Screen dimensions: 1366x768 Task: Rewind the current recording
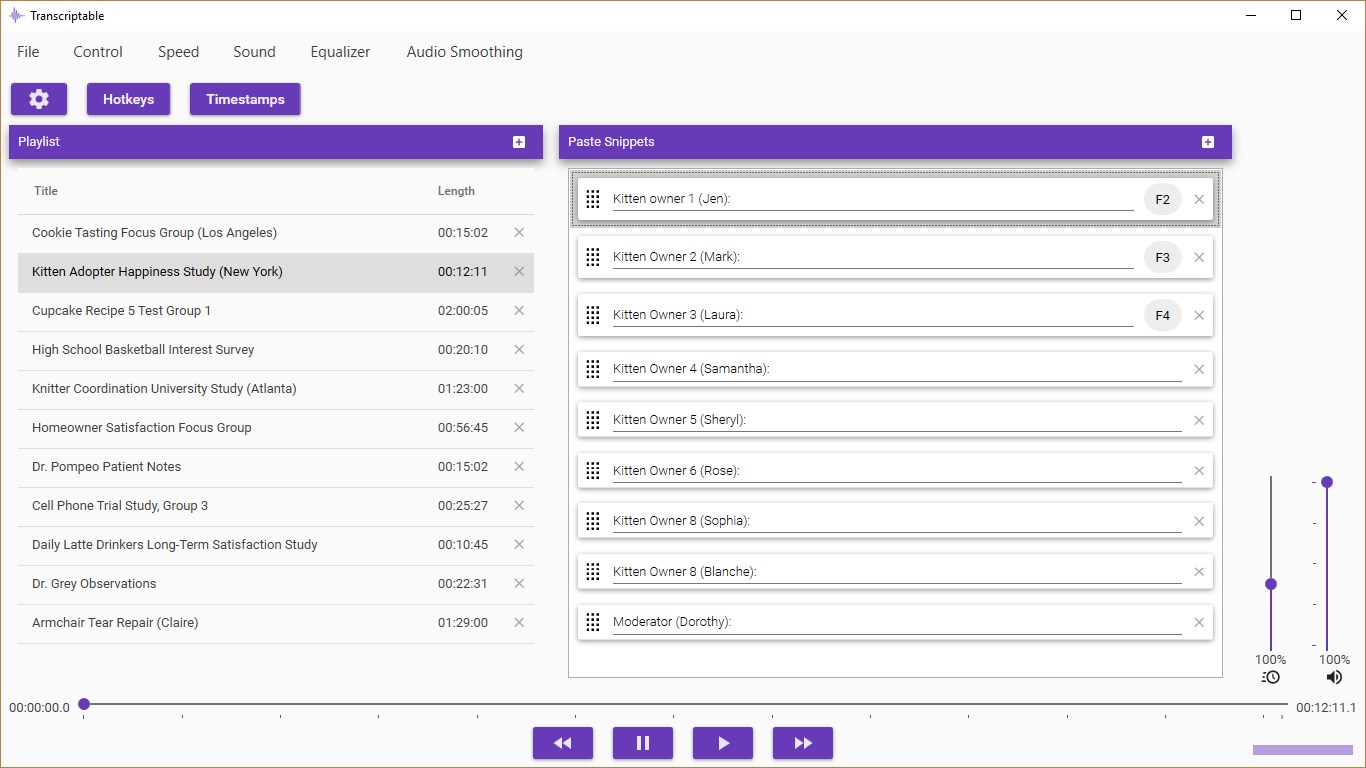[x=562, y=743]
